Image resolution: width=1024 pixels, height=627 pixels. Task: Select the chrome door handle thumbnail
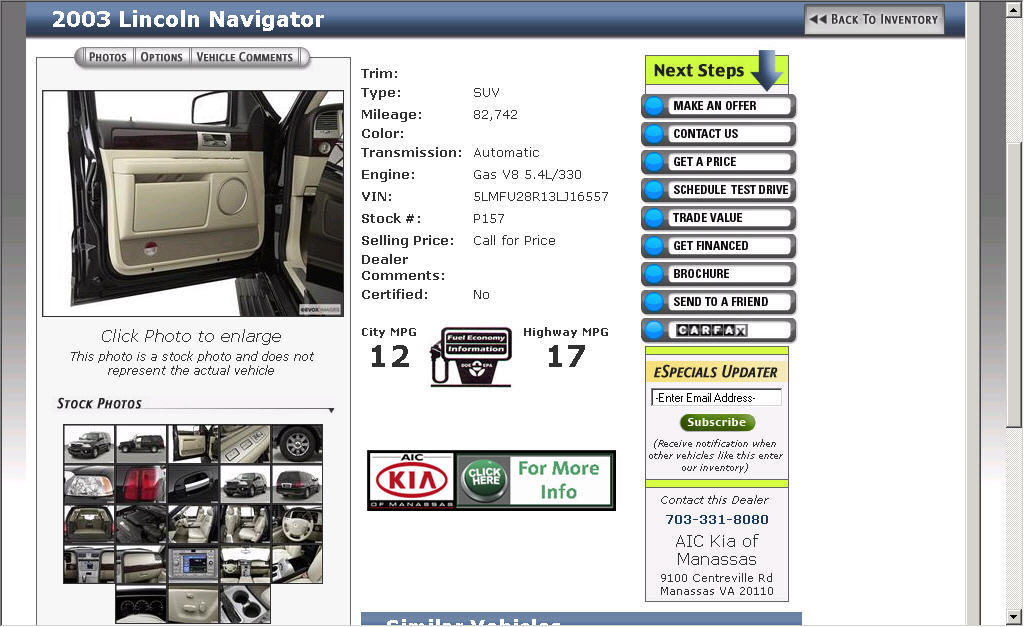click(193, 484)
